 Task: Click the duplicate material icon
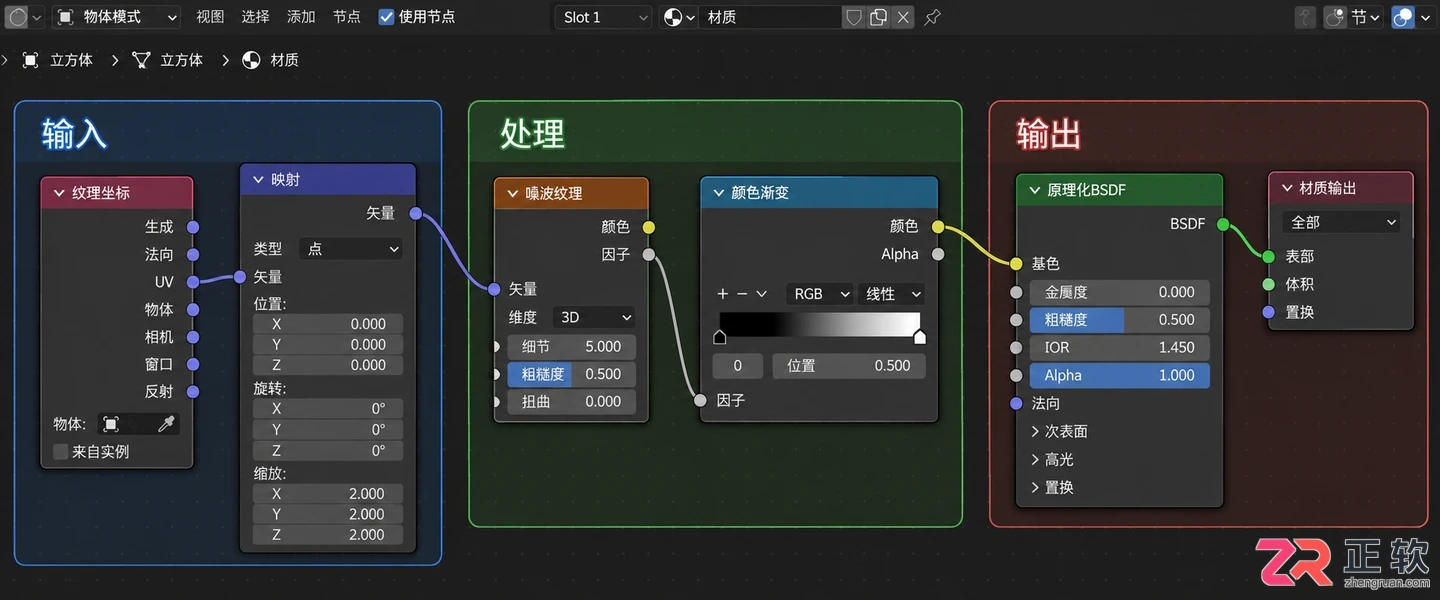point(878,17)
